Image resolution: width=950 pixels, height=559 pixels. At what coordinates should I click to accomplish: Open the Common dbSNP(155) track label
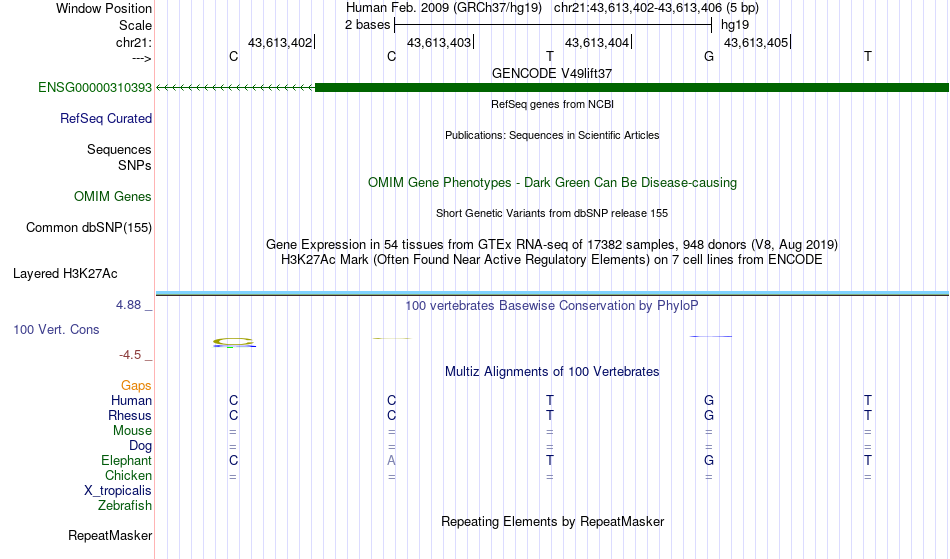[x=89, y=227]
